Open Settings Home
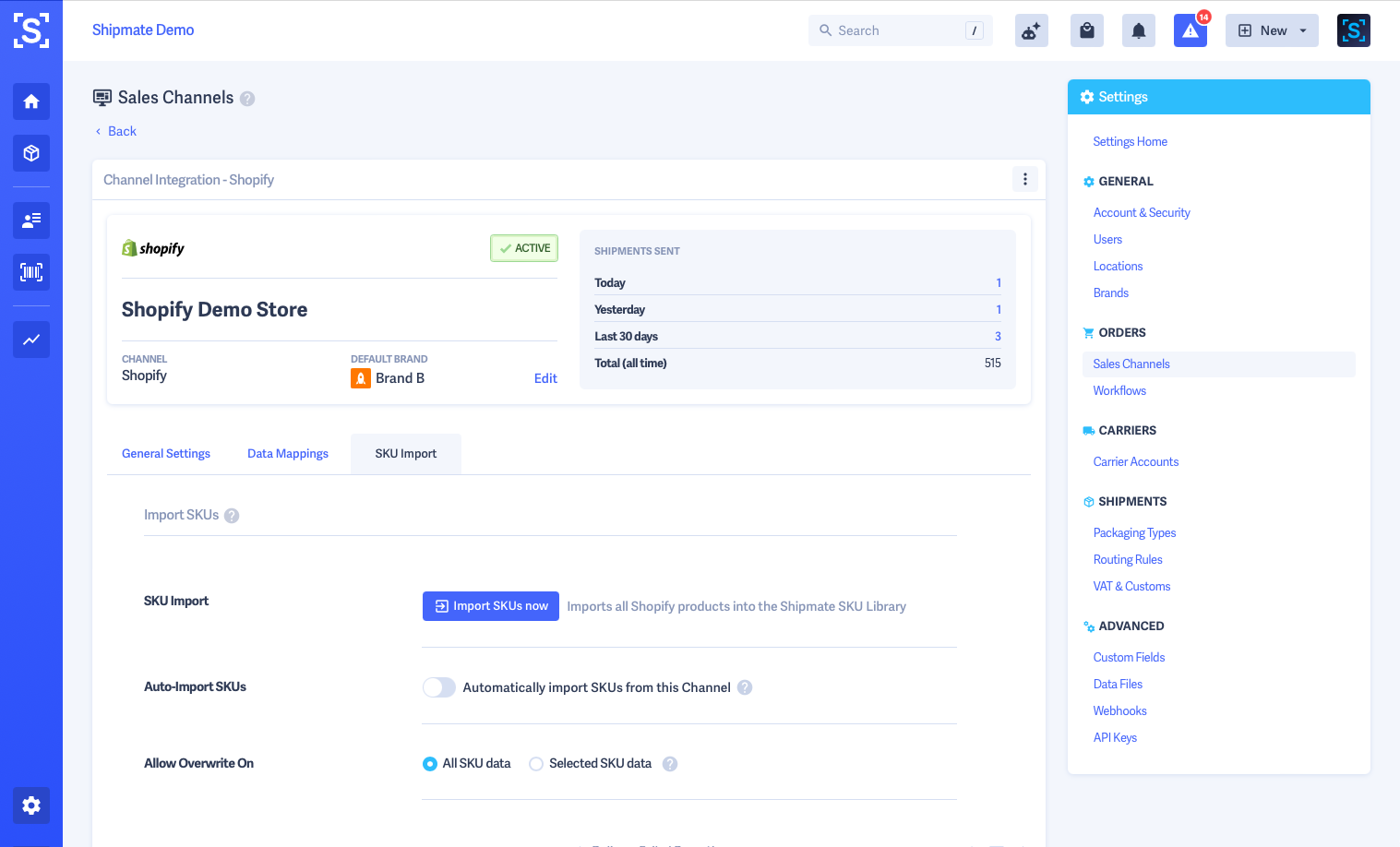 pos(1131,142)
